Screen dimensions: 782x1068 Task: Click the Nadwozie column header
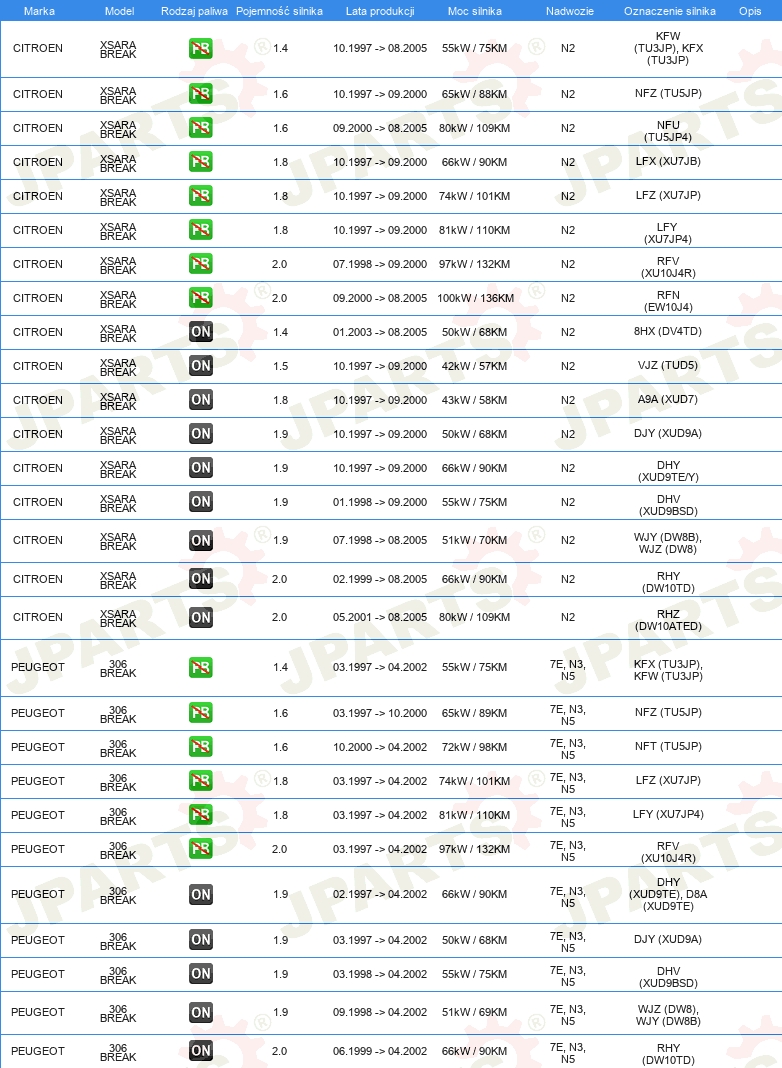pyautogui.click(x=569, y=11)
